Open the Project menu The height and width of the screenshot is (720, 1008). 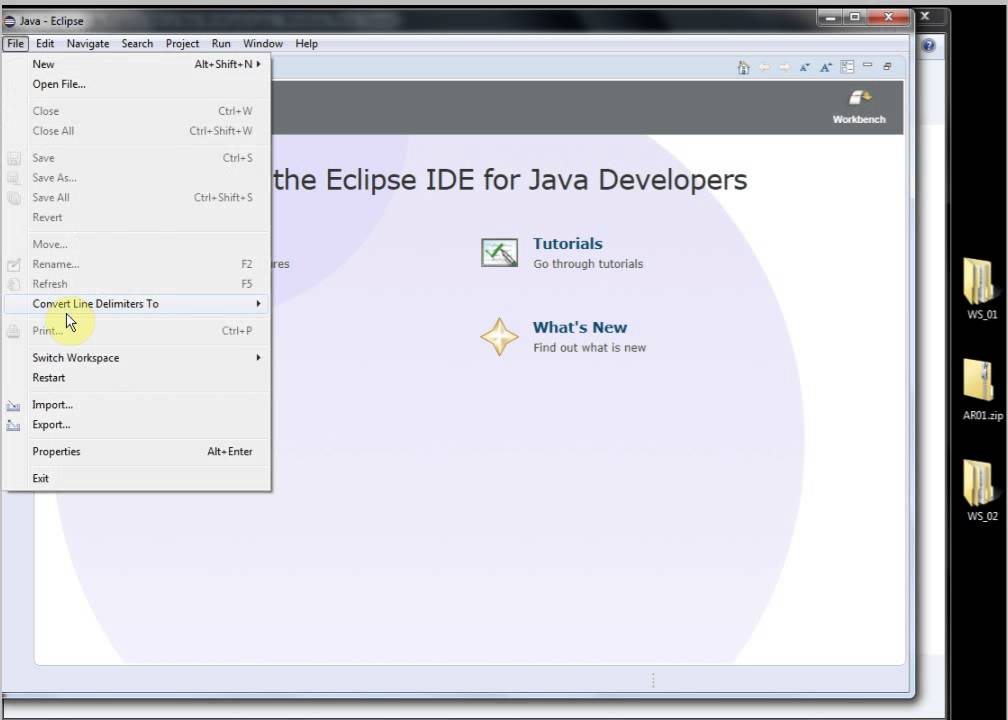point(183,44)
